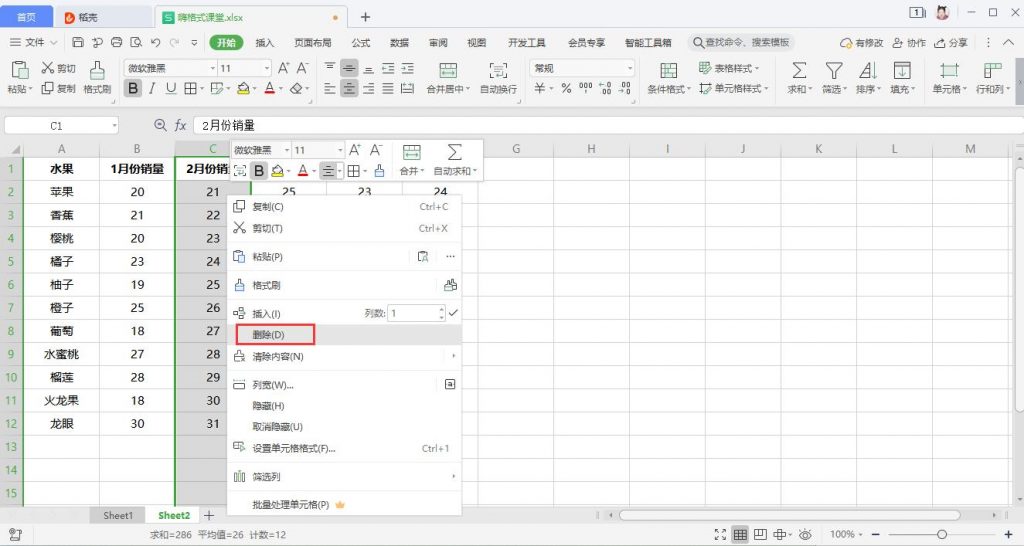Switch to Sheet1 tab
This screenshot has width=1024, height=546.
pos(118,515)
